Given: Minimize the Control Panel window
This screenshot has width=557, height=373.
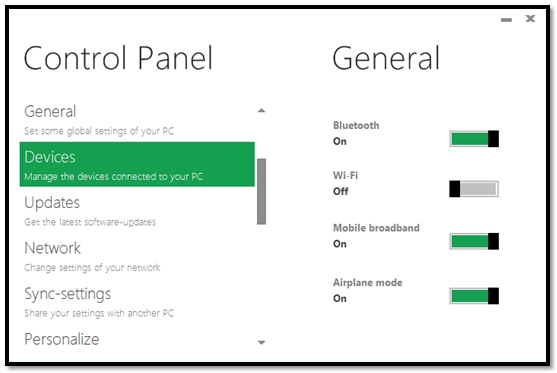Looking at the screenshot, I should tap(506, 20).
